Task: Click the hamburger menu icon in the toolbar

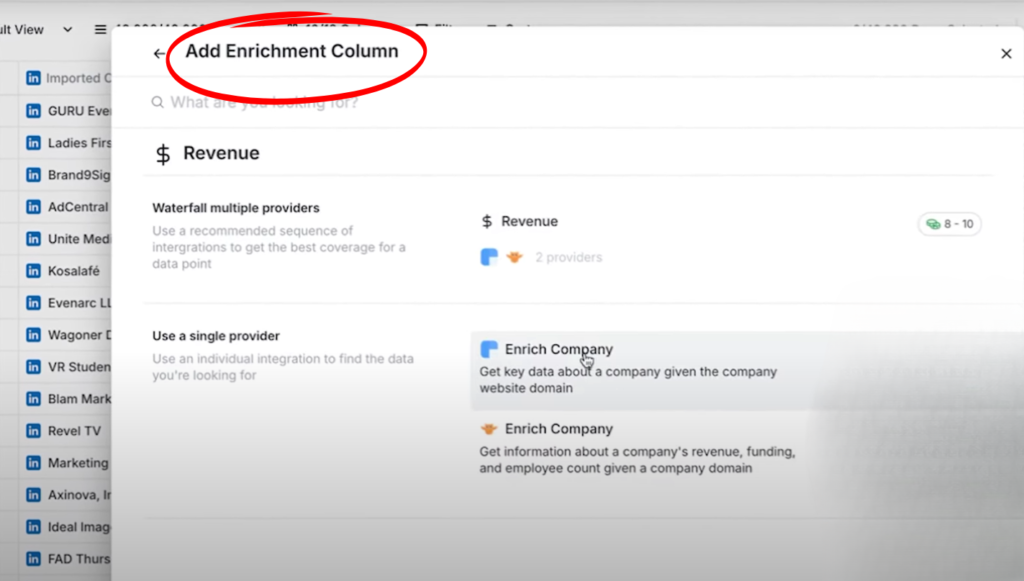Action: pyautogui.click(x=100, y=29)
